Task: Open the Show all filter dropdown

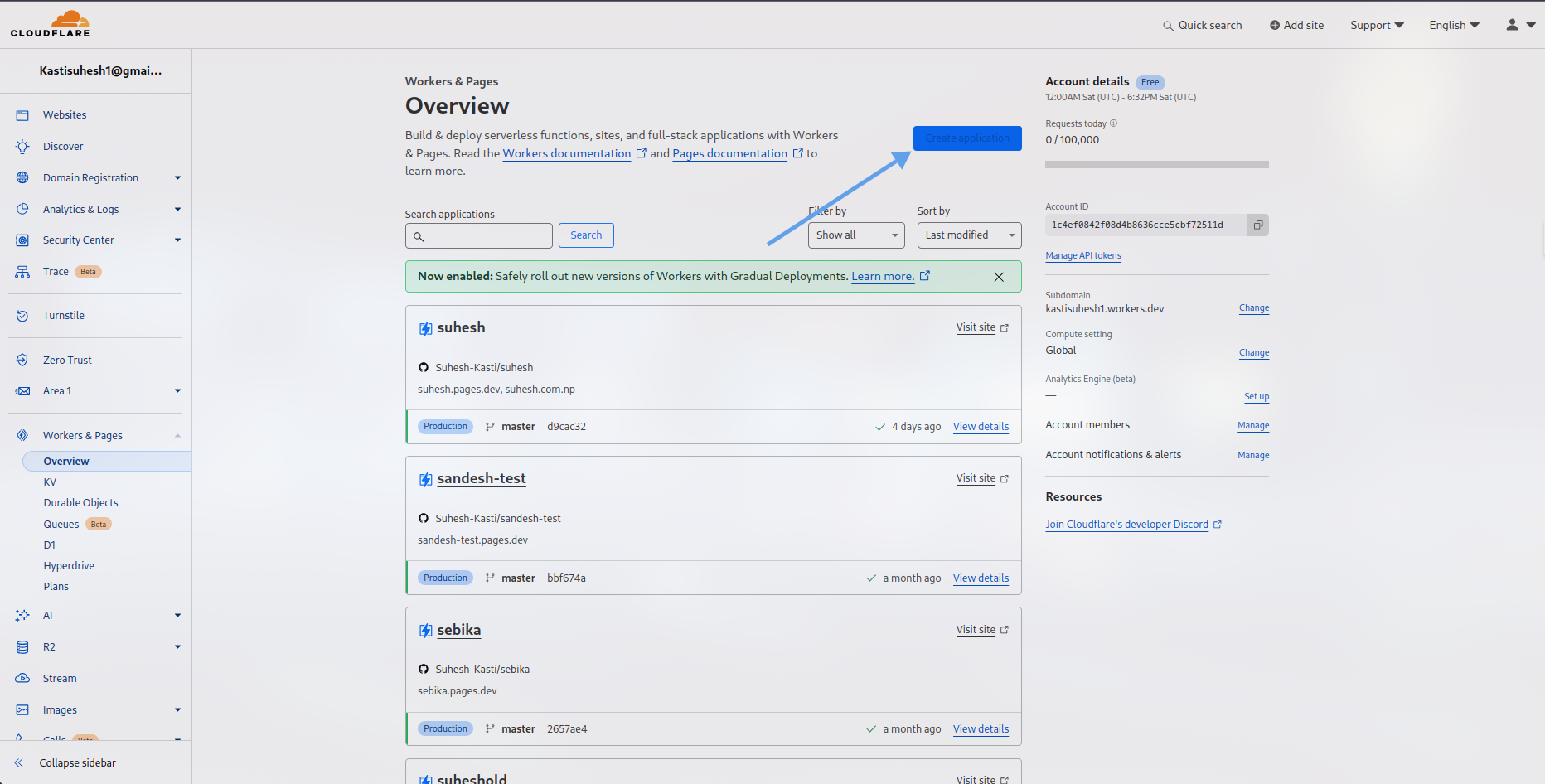Action: [855, 235]
